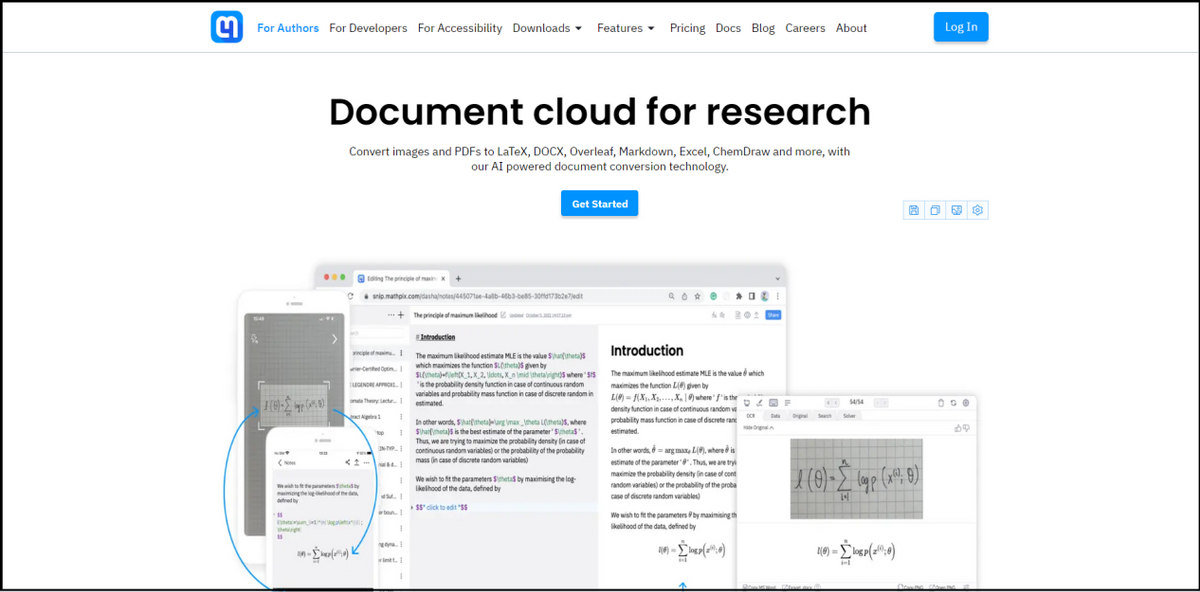Click the Get Started button
Screen dimensions: 1200x592
(599, 204)
